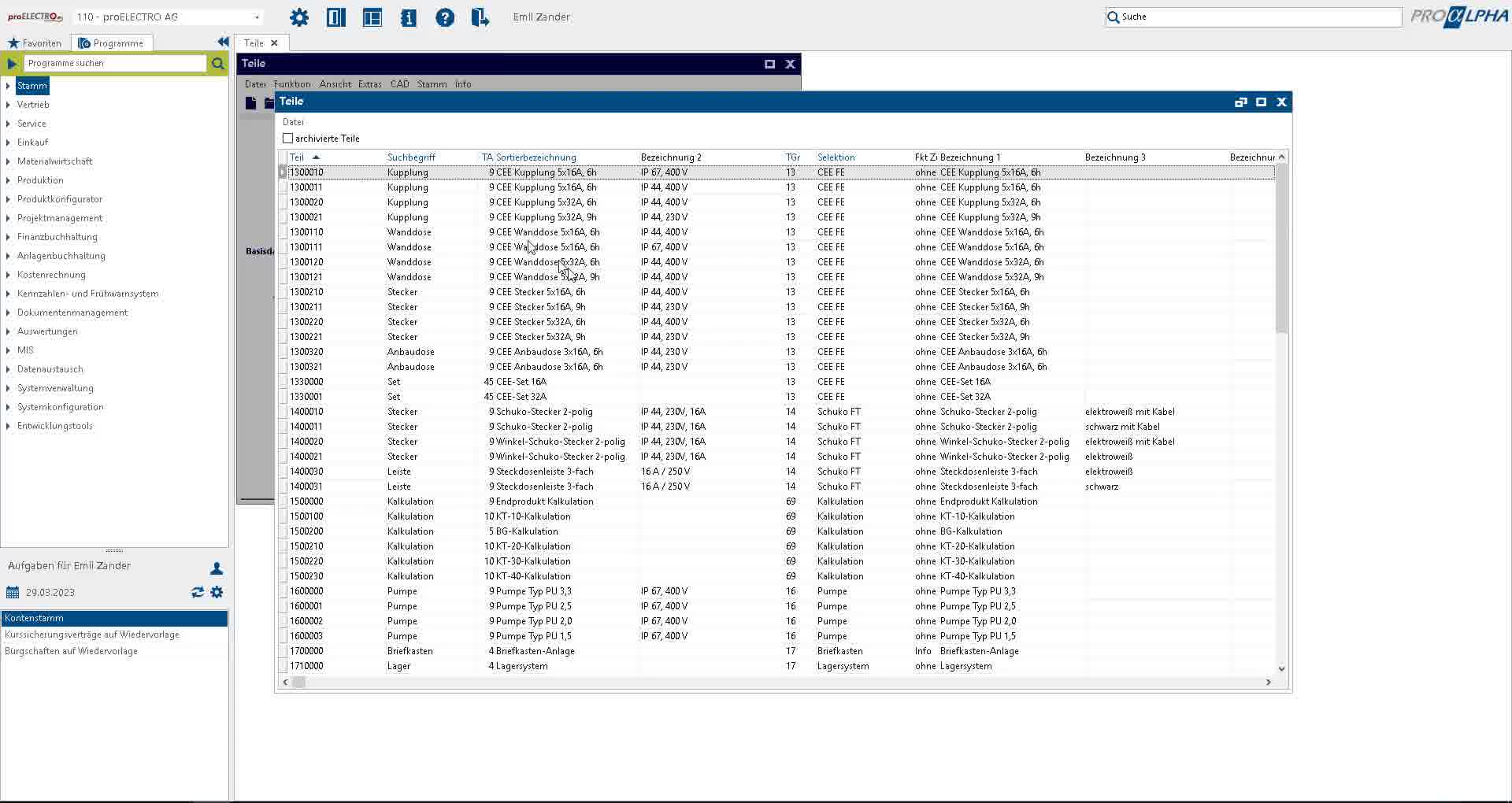Sort by the Teil column header
The width and height of the screenshot is (1512, 803).
(297, 157)
